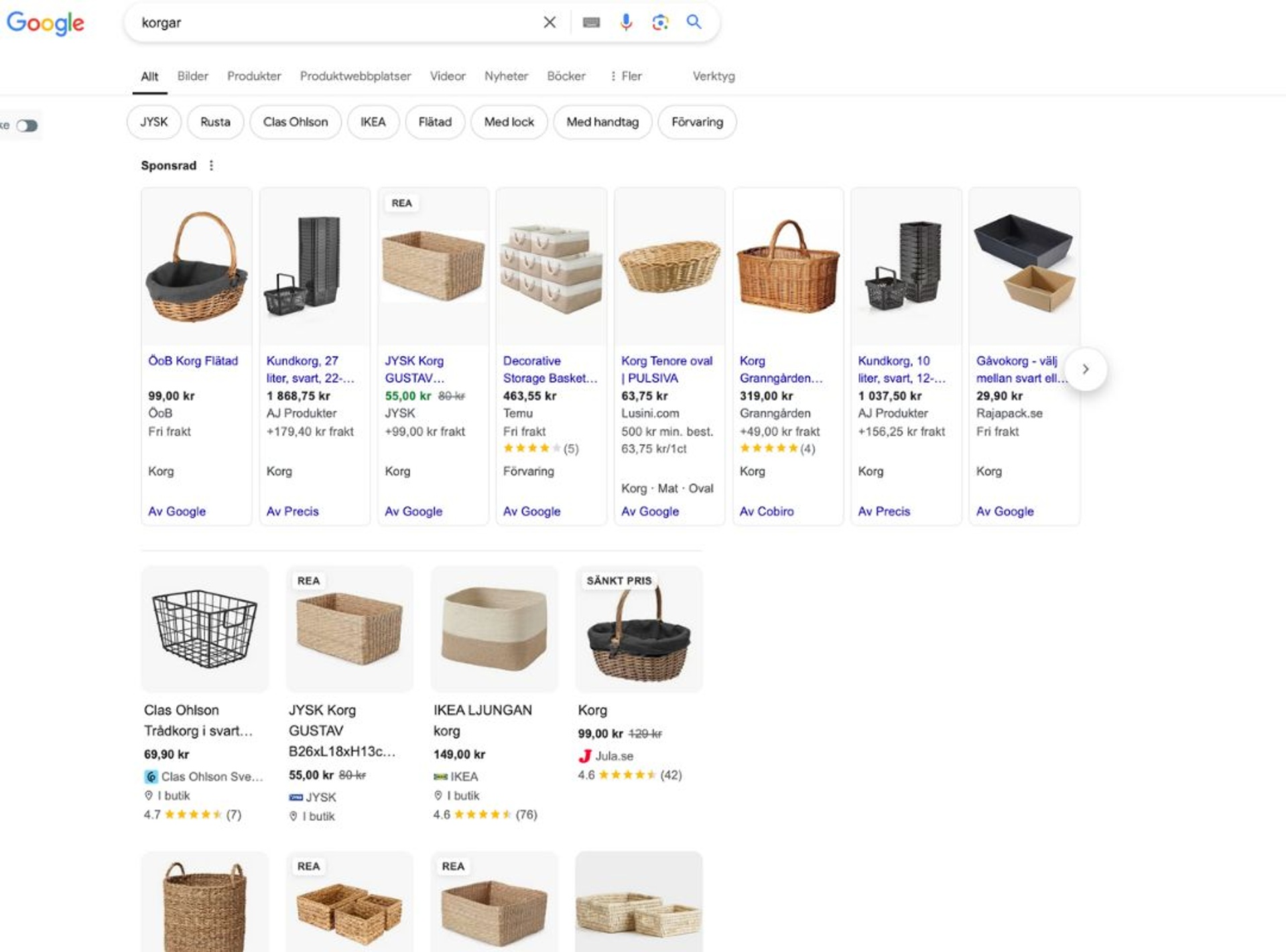1286x952 pixels.
Task: Select the Böcker tab
Action: coord(566,76)
